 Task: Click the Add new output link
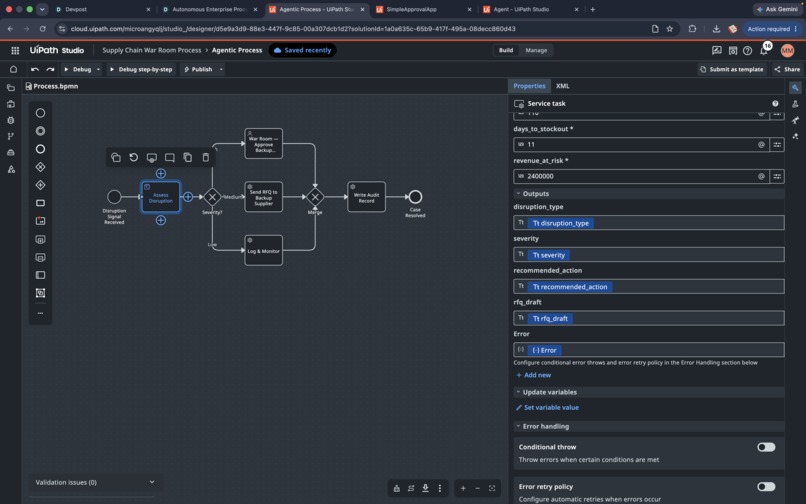click(x=534, y=375)
